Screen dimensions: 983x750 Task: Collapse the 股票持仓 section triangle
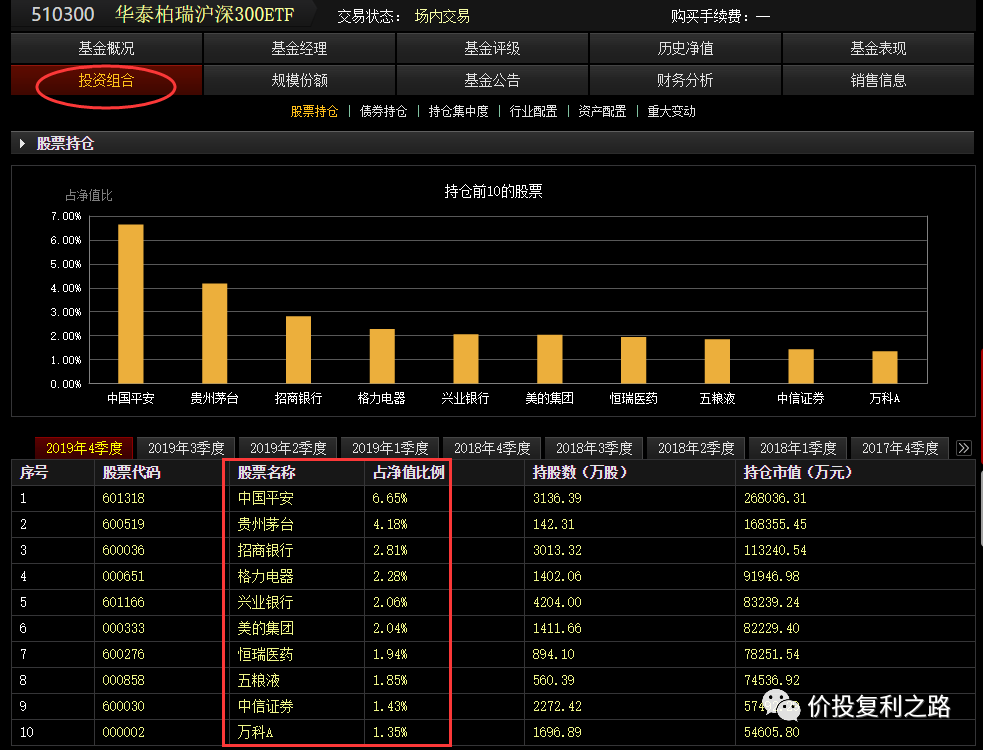(23, 144)
